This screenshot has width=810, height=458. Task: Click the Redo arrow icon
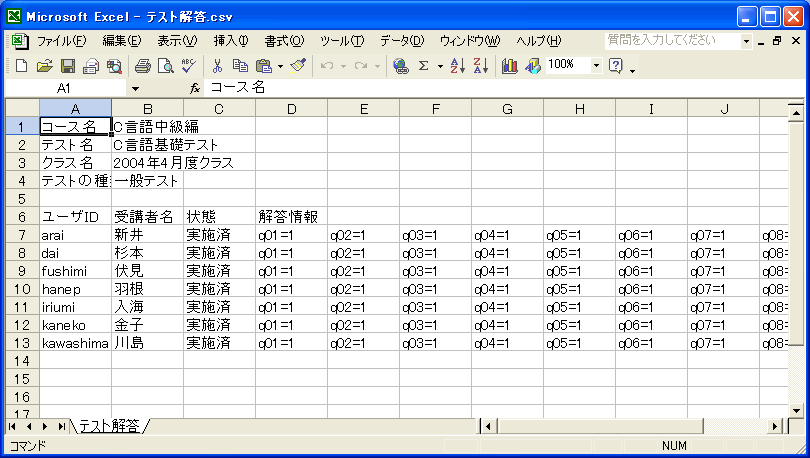point(361,66)
